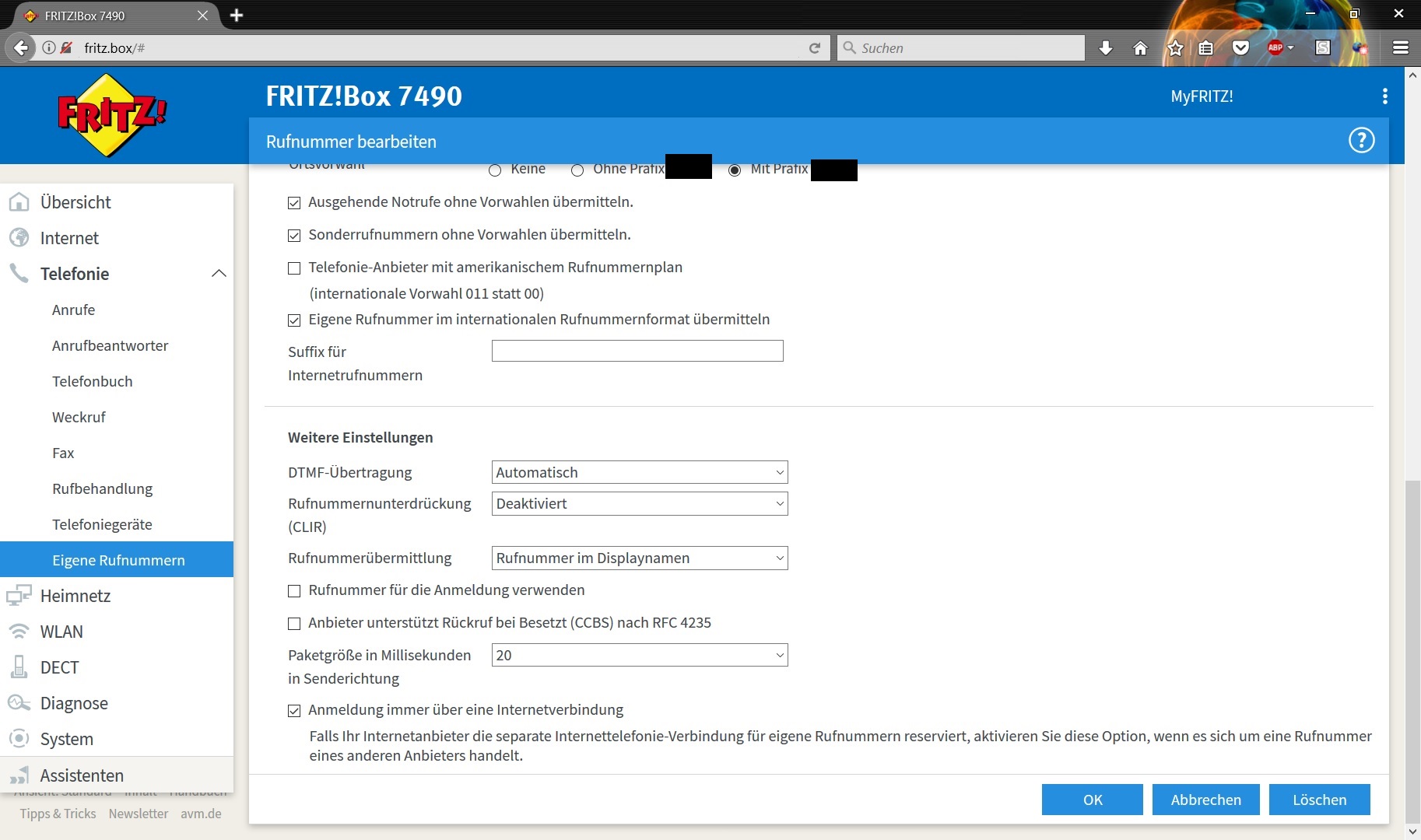1421x840 pixels.
Task: Collapse the Telefonie menu chevron
Action: 219,273
